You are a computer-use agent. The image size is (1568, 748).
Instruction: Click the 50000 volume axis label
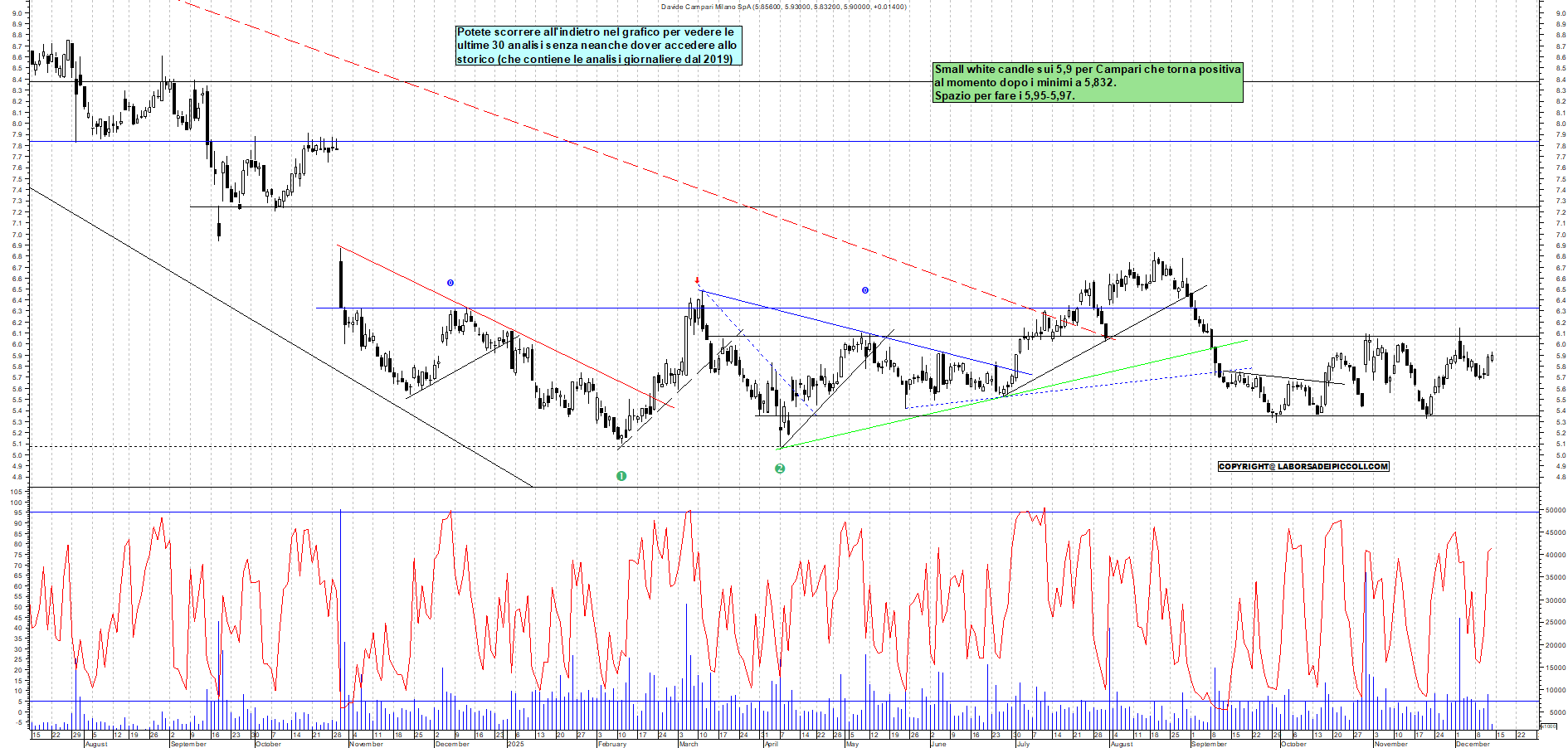(1555, 511)
